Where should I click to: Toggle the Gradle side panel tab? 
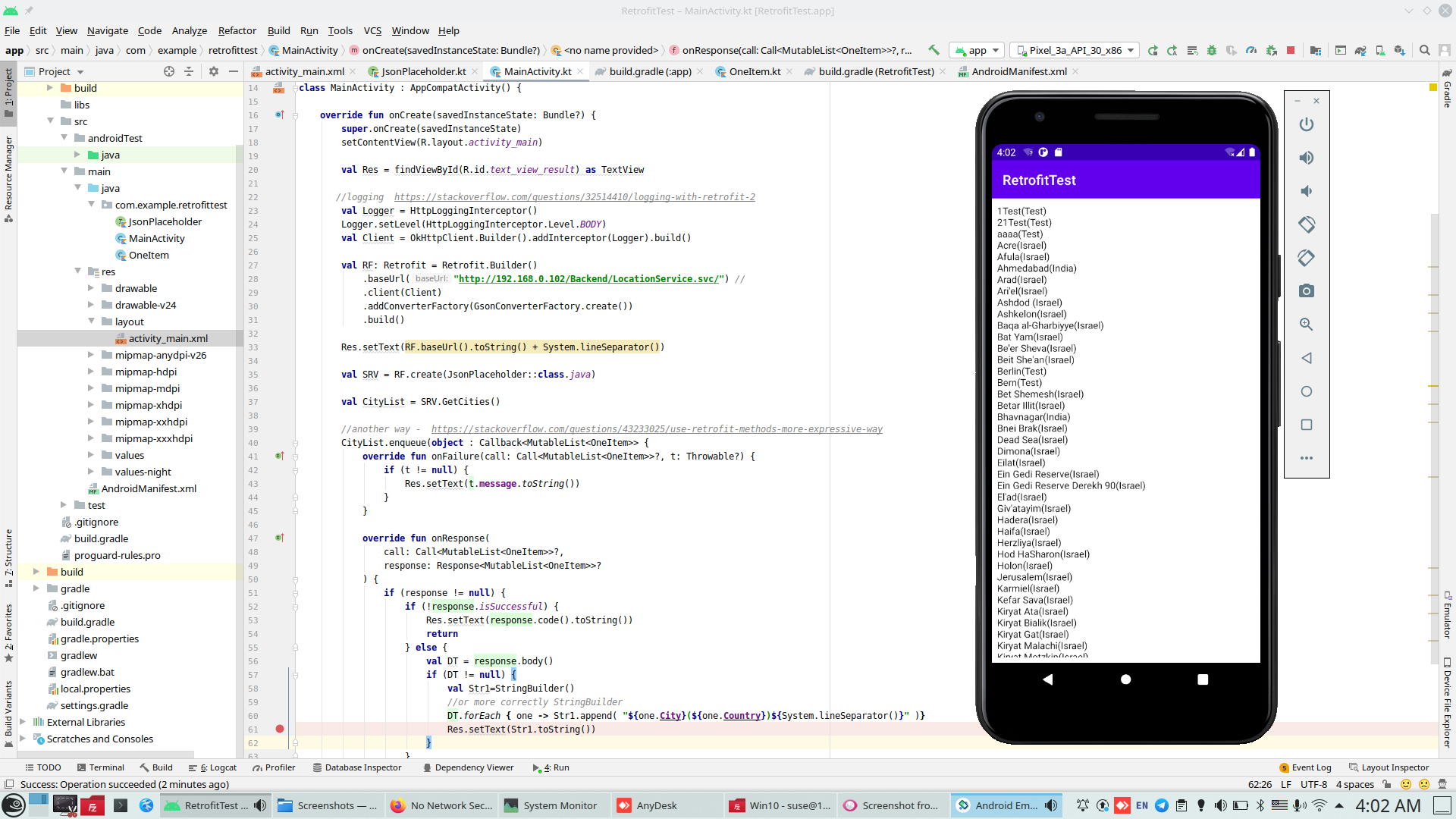point(1447,91)
